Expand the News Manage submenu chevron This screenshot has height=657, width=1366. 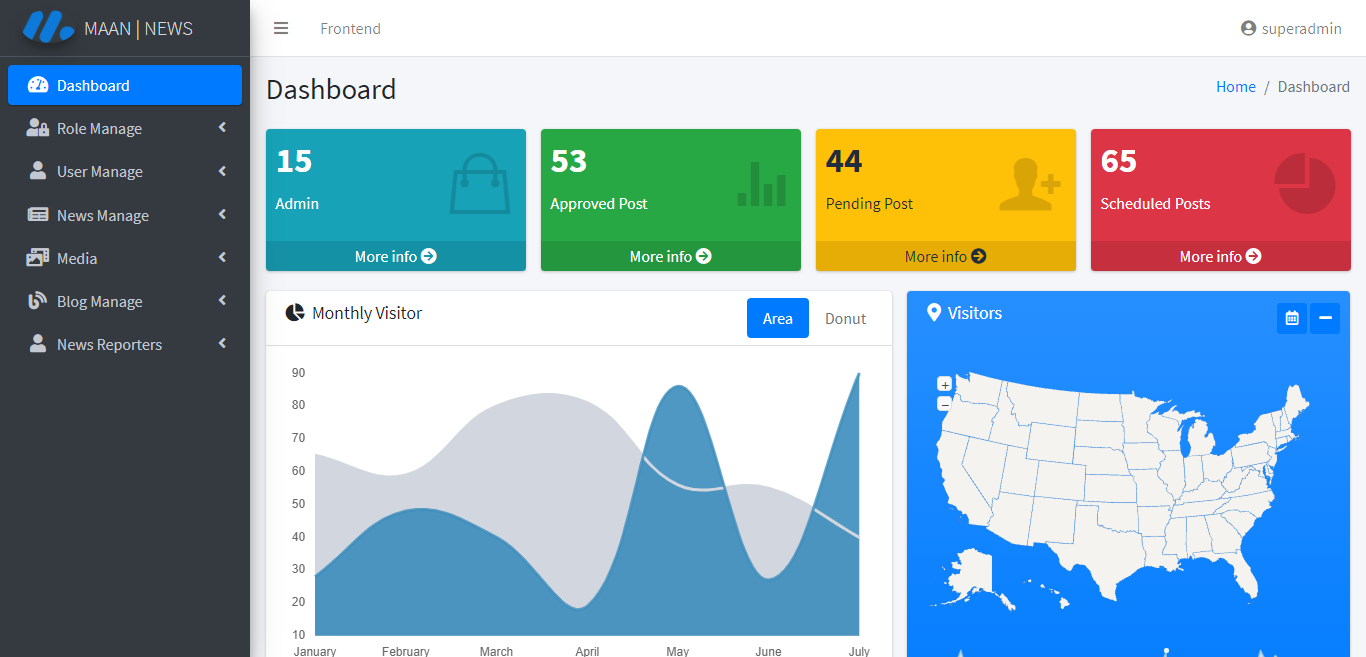click(222, 214)
